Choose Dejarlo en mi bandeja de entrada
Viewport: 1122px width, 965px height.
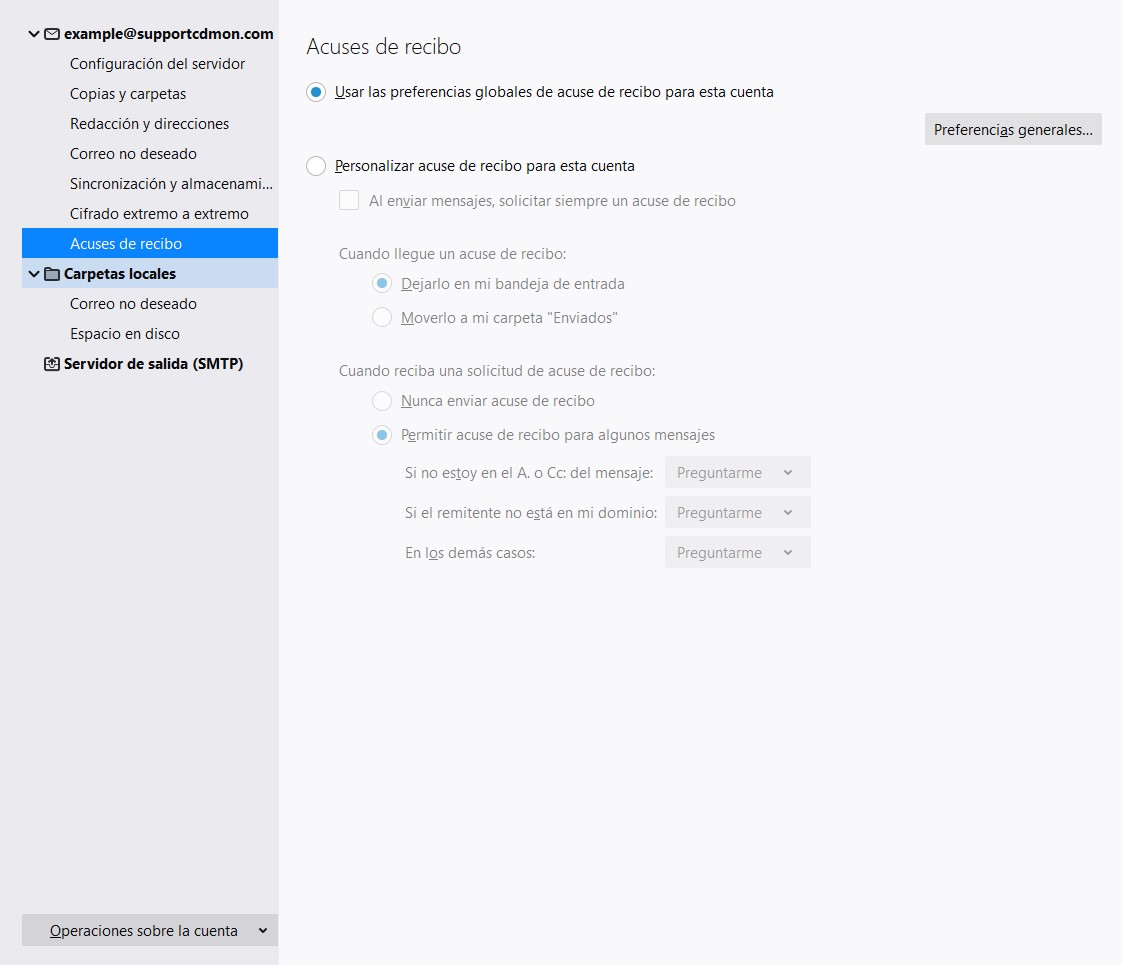click(x=382, y=284)
